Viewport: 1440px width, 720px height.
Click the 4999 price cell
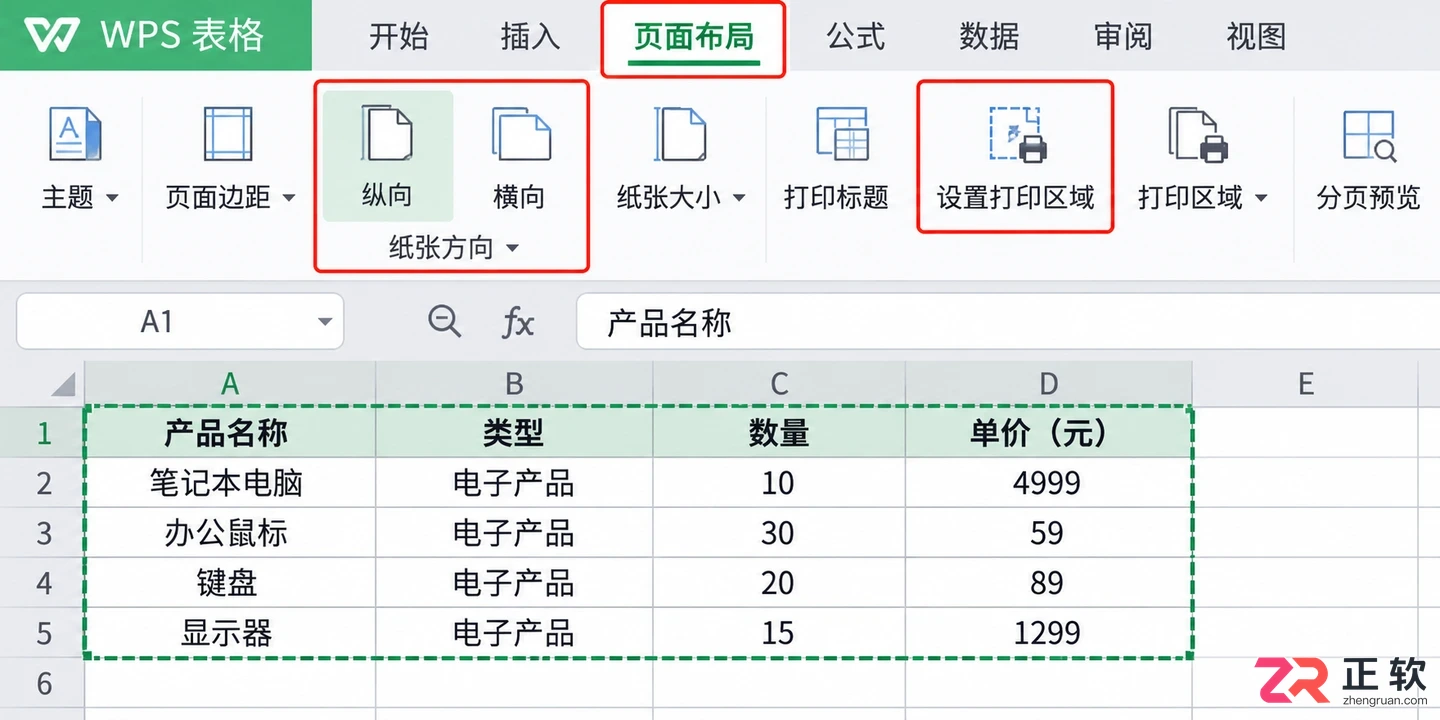pos(1048,483)
